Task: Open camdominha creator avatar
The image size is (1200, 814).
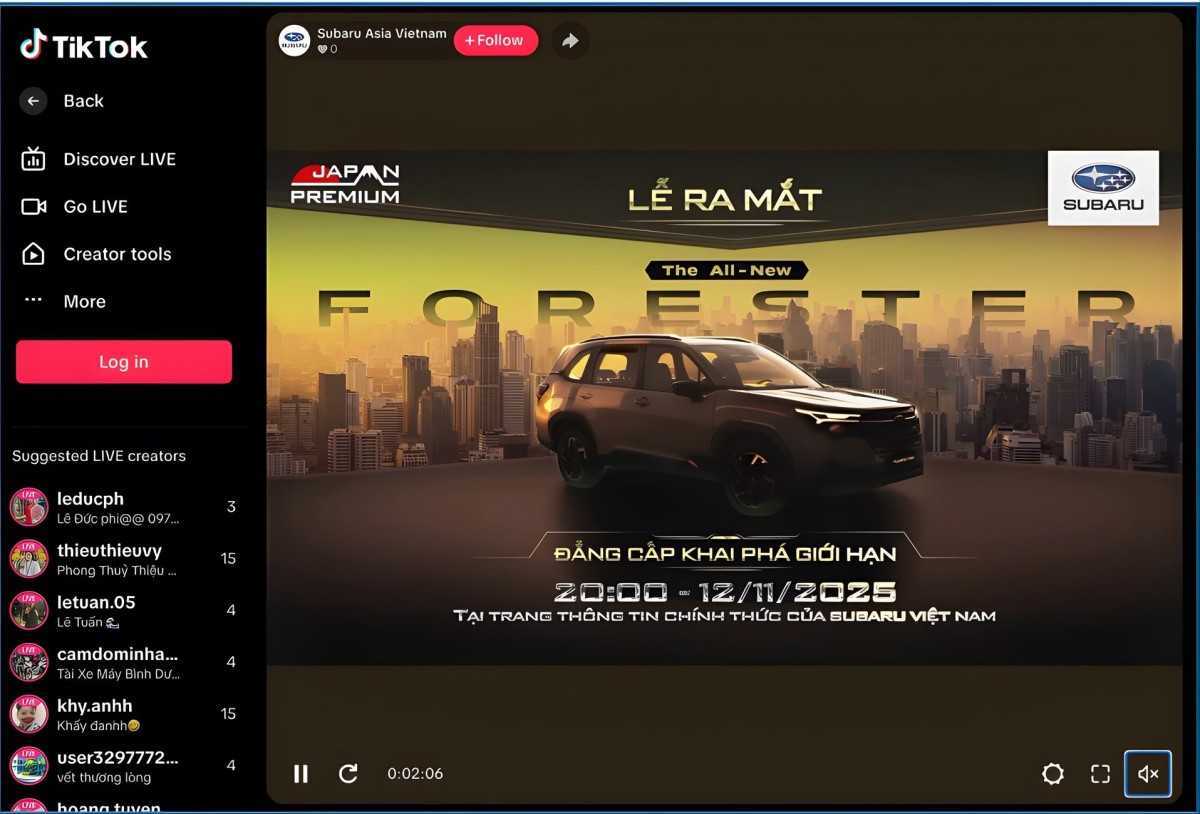Action: (x=29, y=663)
